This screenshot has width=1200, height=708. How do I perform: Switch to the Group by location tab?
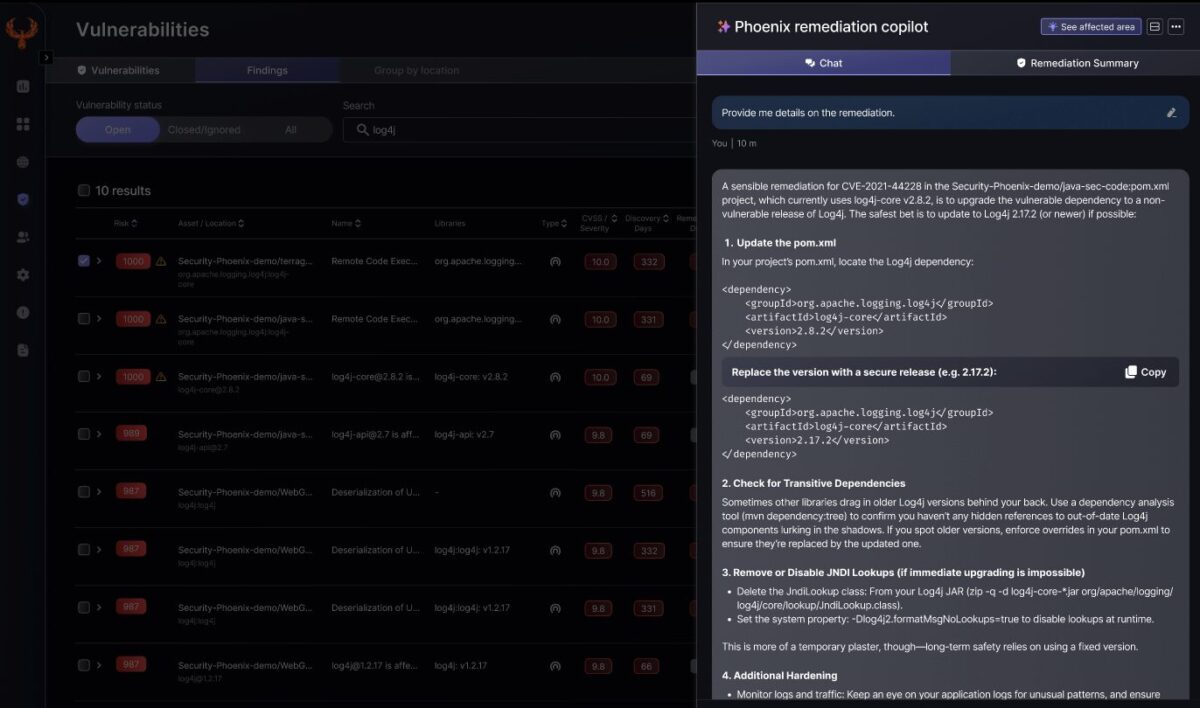416,71
